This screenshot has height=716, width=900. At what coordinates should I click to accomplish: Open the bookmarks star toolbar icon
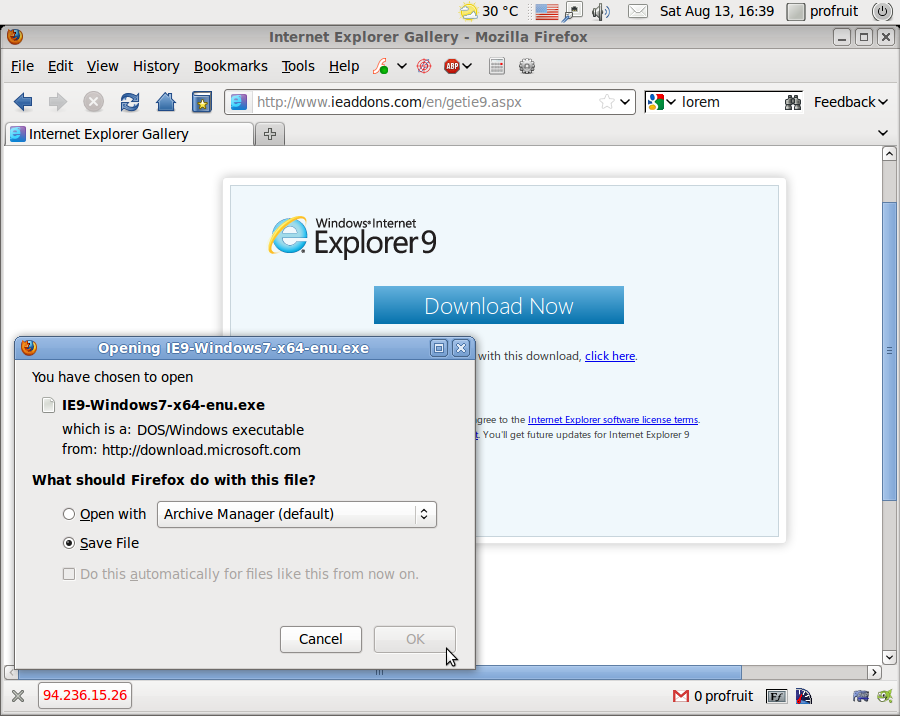[202, 102]
